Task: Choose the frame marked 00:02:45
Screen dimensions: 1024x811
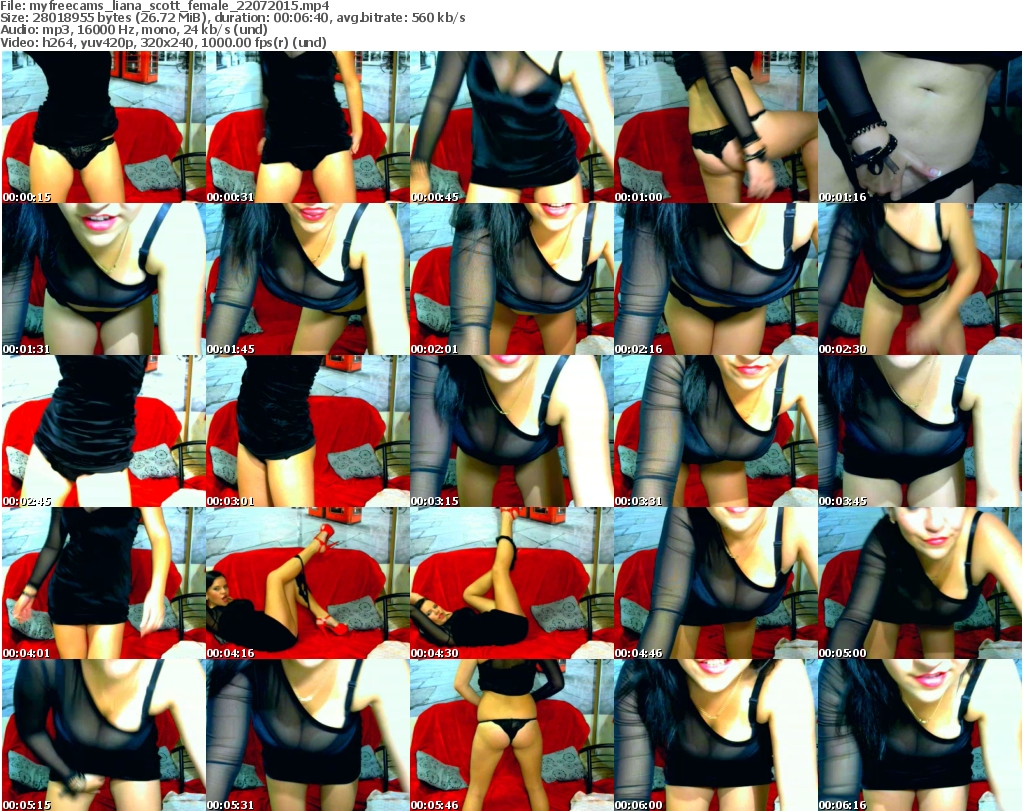Action: [x=104, y=432]
